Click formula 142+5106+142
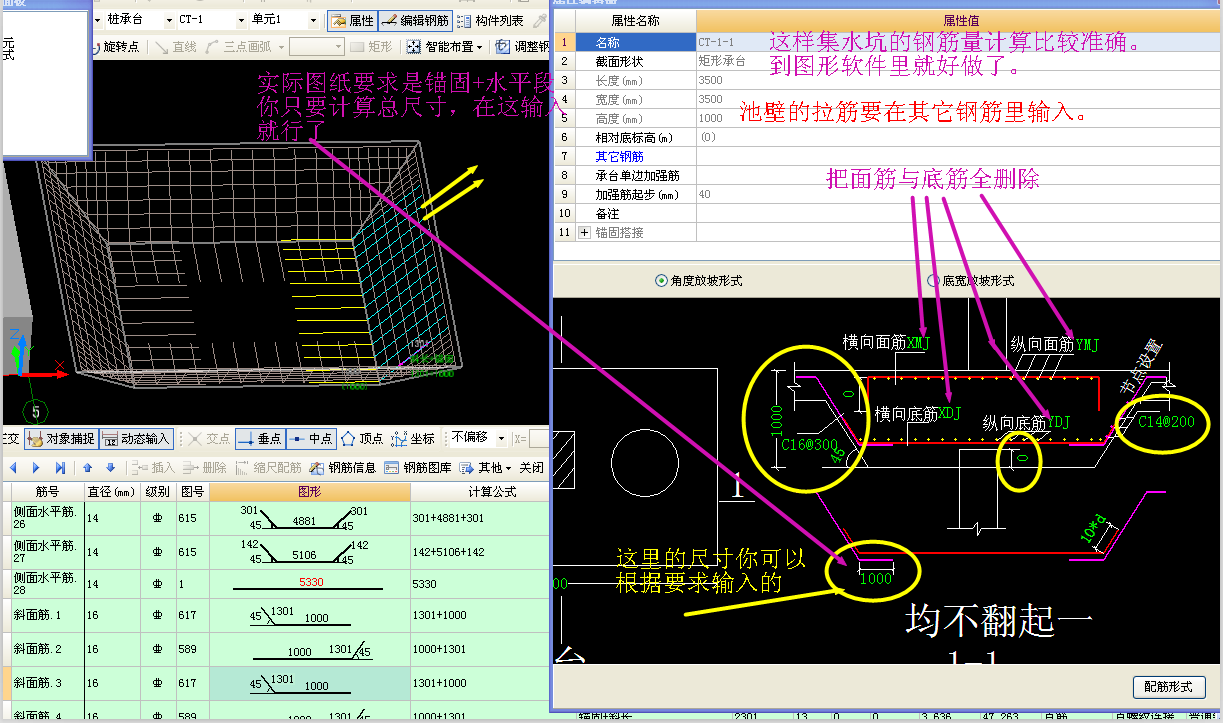This screenshot has height=723, width=1223. (450, 552)
